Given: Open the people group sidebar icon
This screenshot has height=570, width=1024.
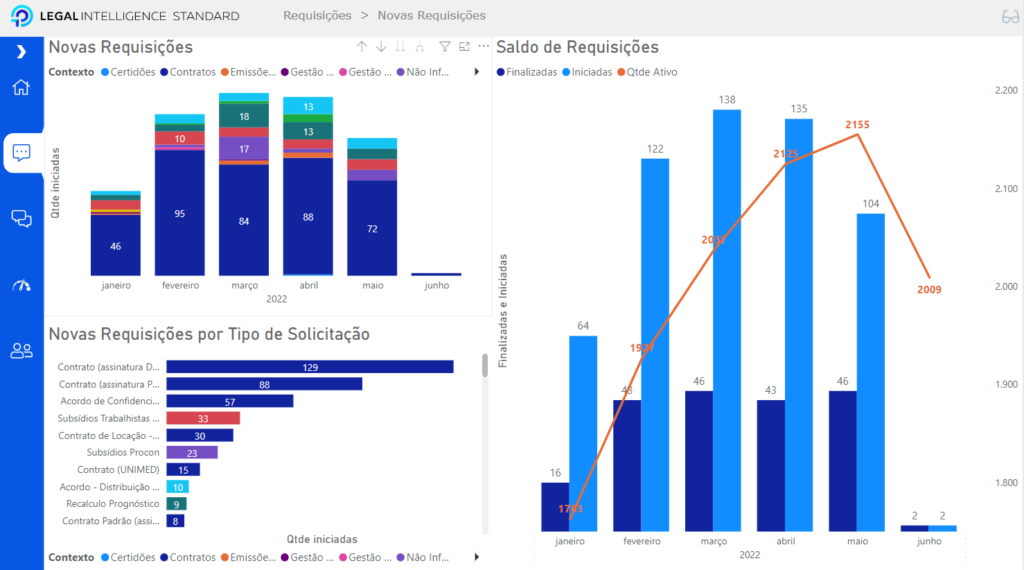Looking at the screenshot, I should 21,350.
